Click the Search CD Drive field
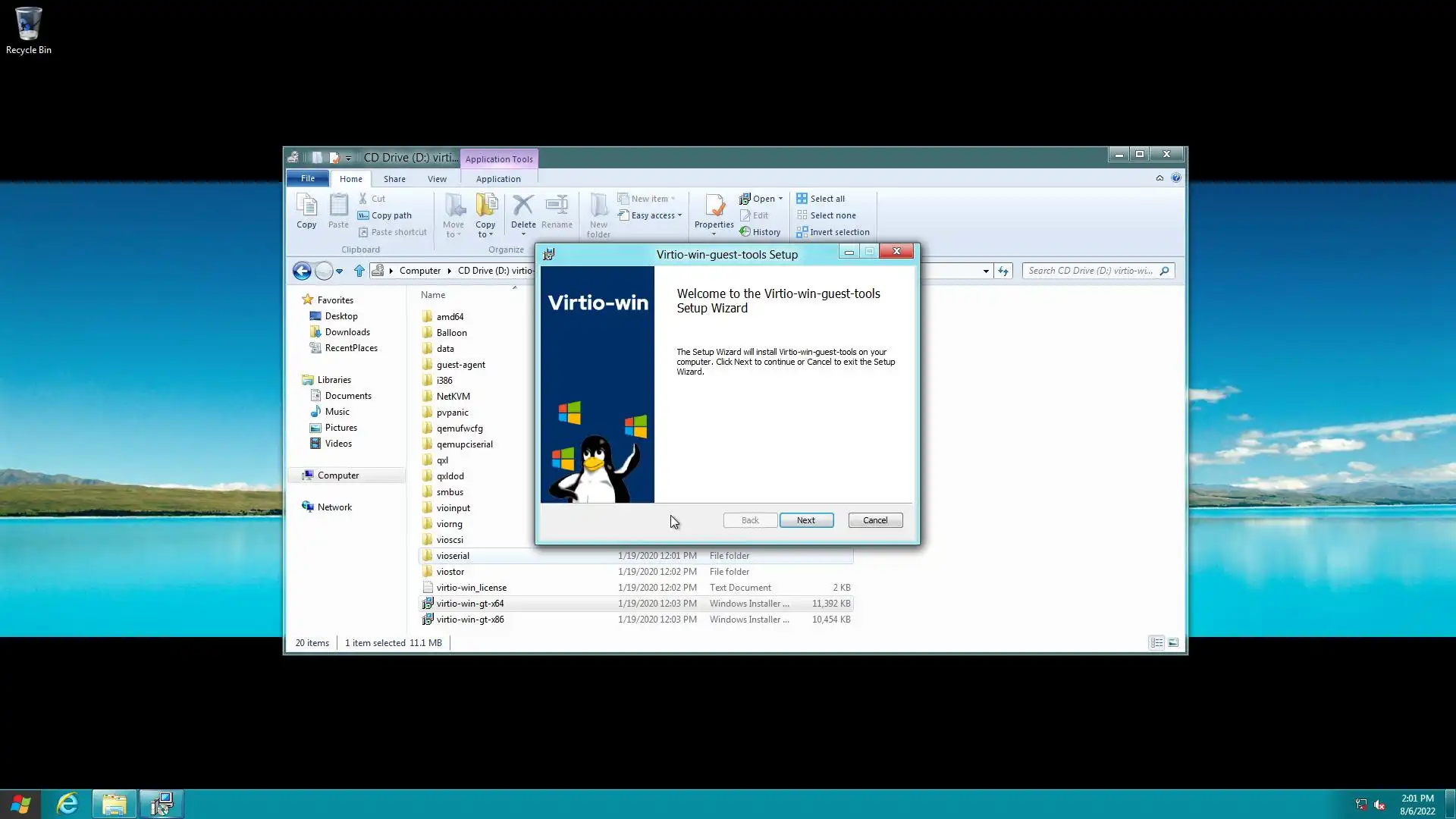The height and width of the screenshot is (819, 1456). click(1090, 271)
